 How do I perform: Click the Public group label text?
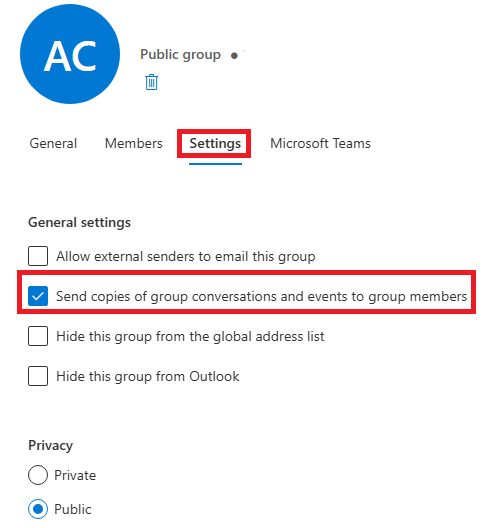(x=180, y=55)
